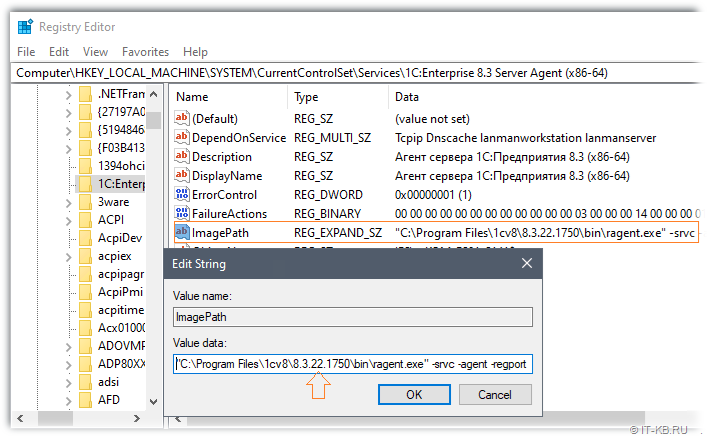Expand the 3ware tree node
This screenshot has width=707, height=436.
tap(68, 203)
